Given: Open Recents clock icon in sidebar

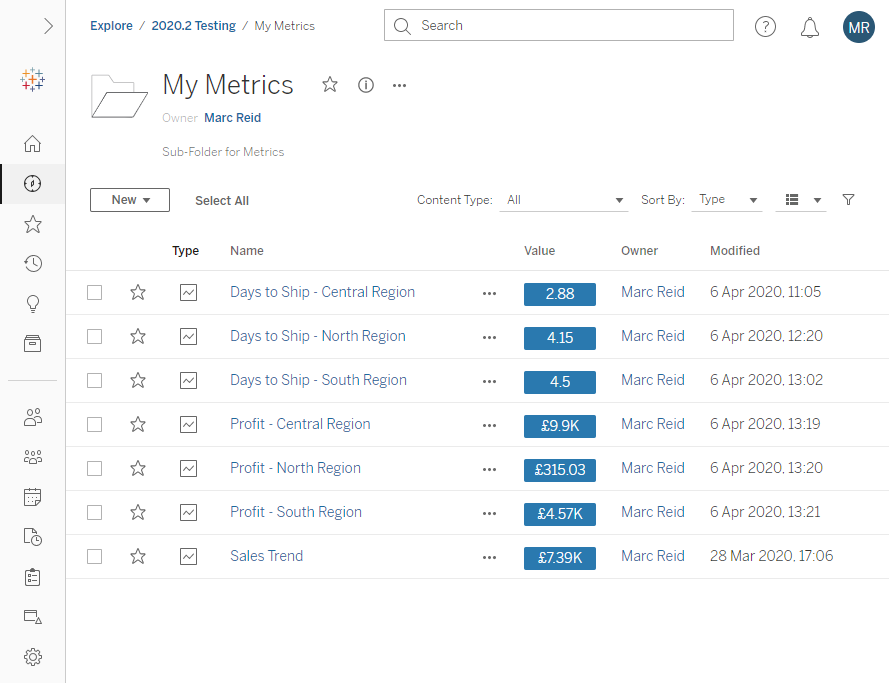Looking at the screenshot, I should (x=33, y=264).
